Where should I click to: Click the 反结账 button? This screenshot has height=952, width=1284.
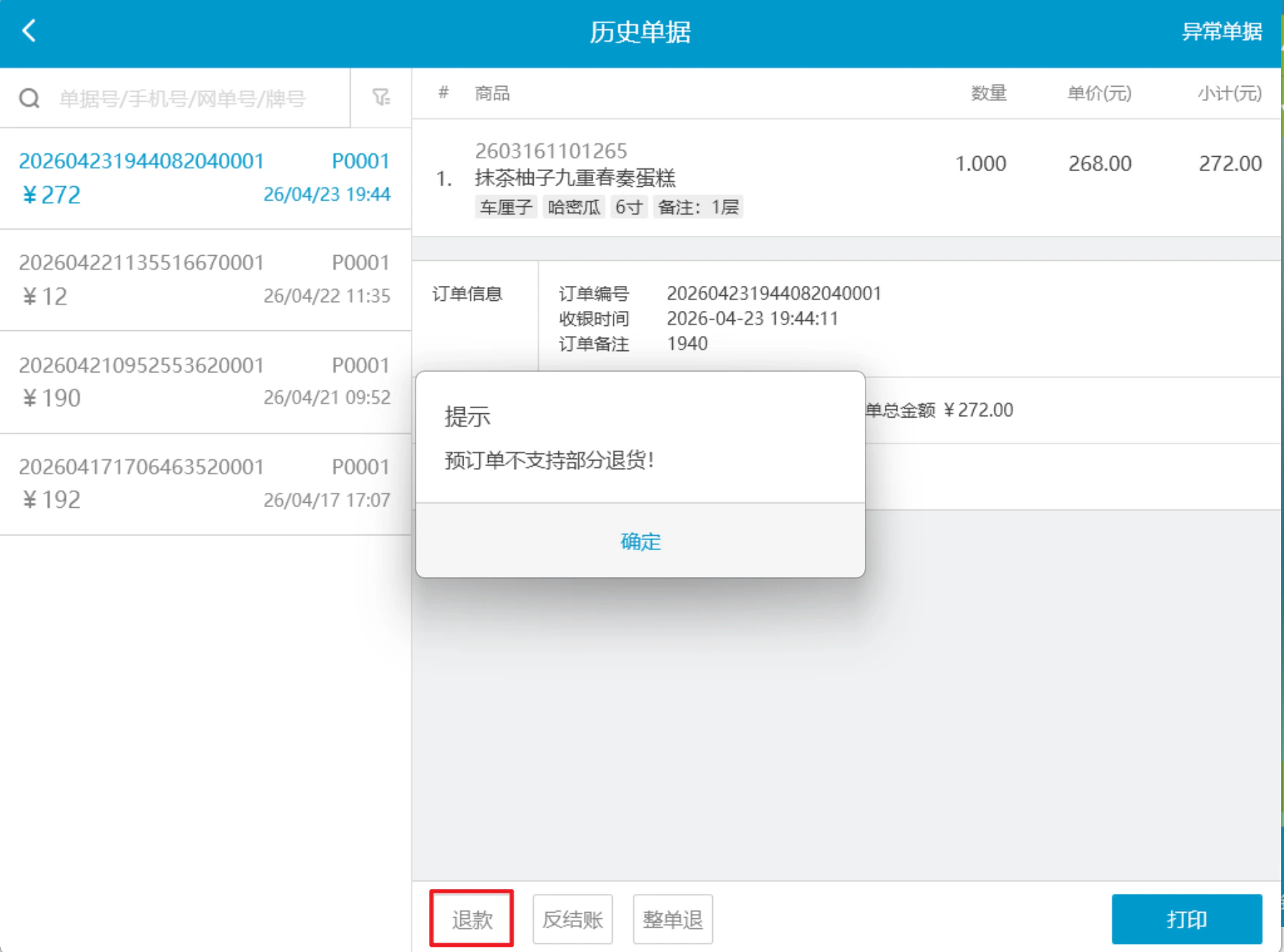click(x=572, y=919)
